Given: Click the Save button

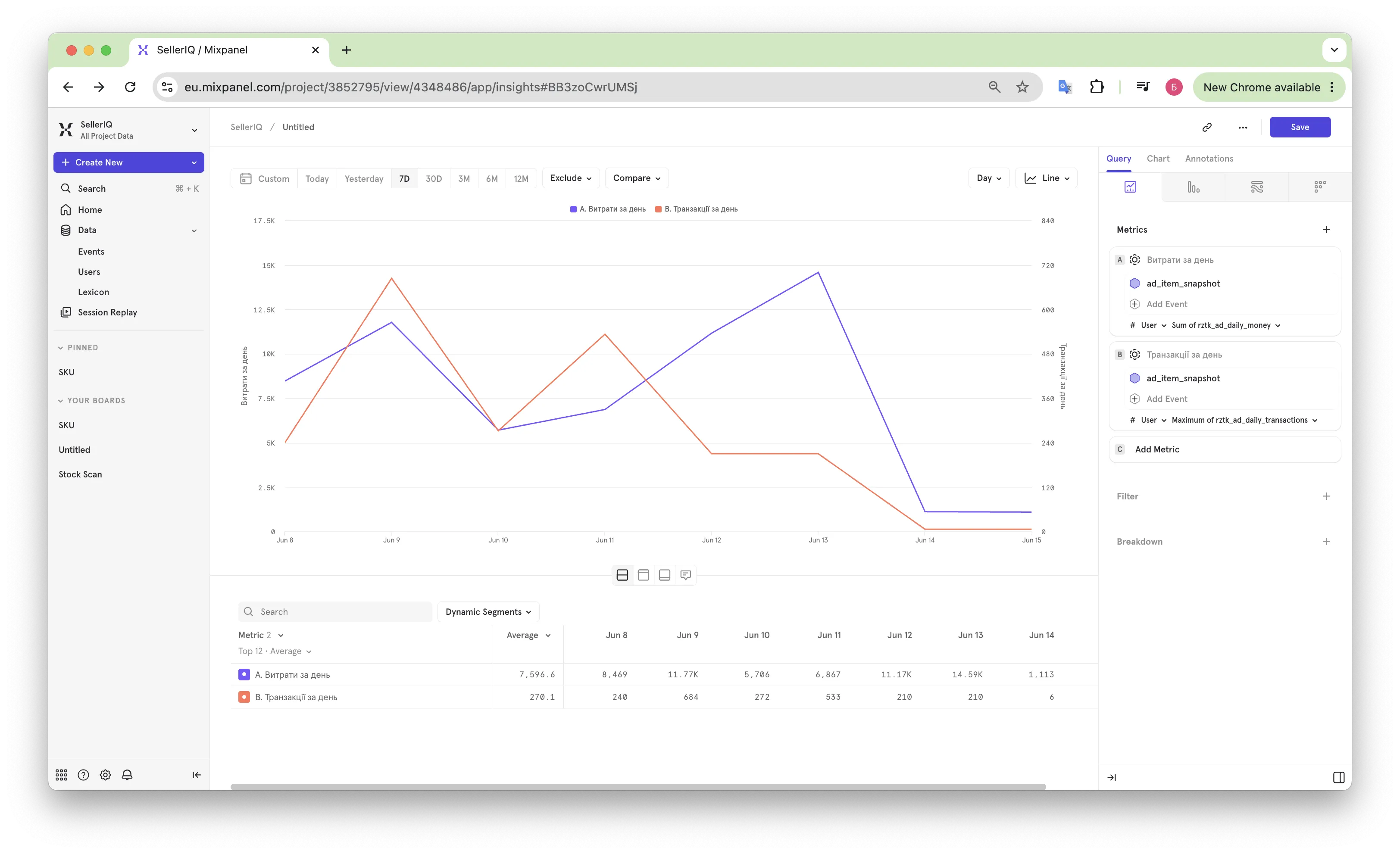Looking at the screenshot, I should tap(1300, 127).
